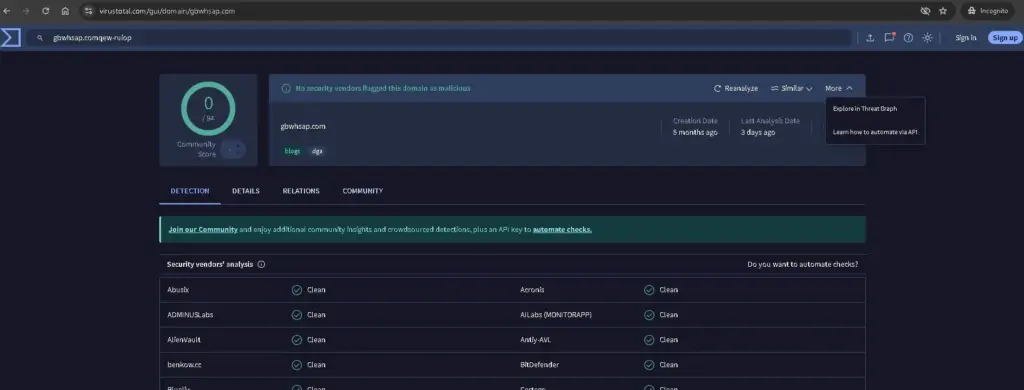
Task: Open the help question mark icon
Action: pos(908,38)
